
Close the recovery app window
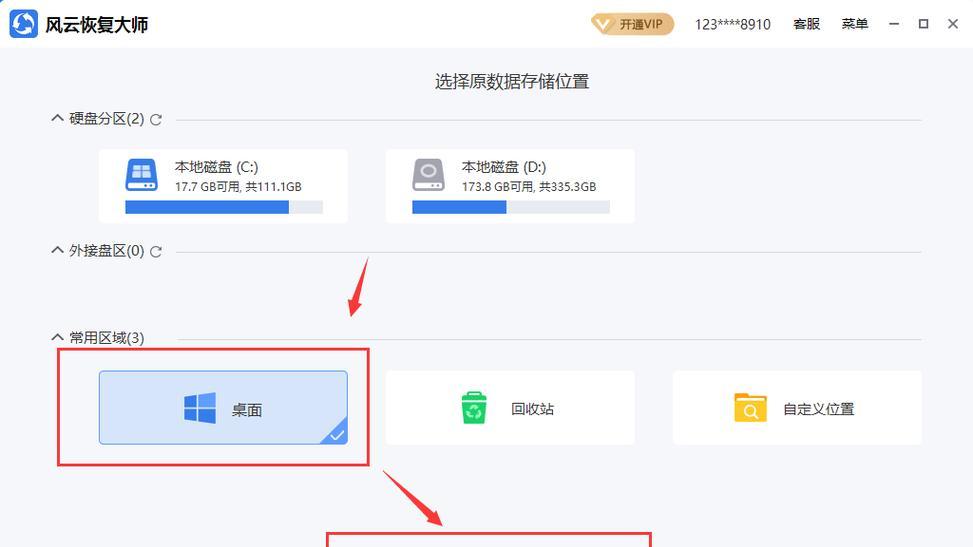(x=953, y=24)
